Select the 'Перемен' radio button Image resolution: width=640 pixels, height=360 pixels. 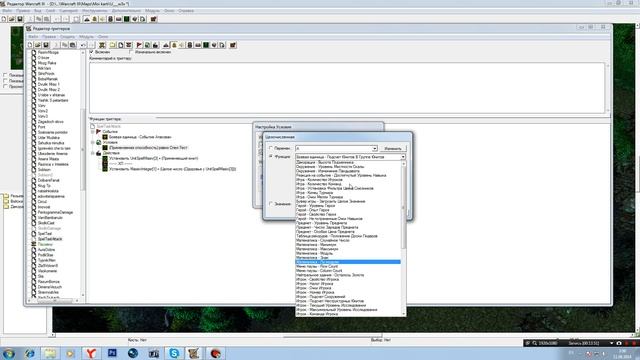click(x=271, y=148)
